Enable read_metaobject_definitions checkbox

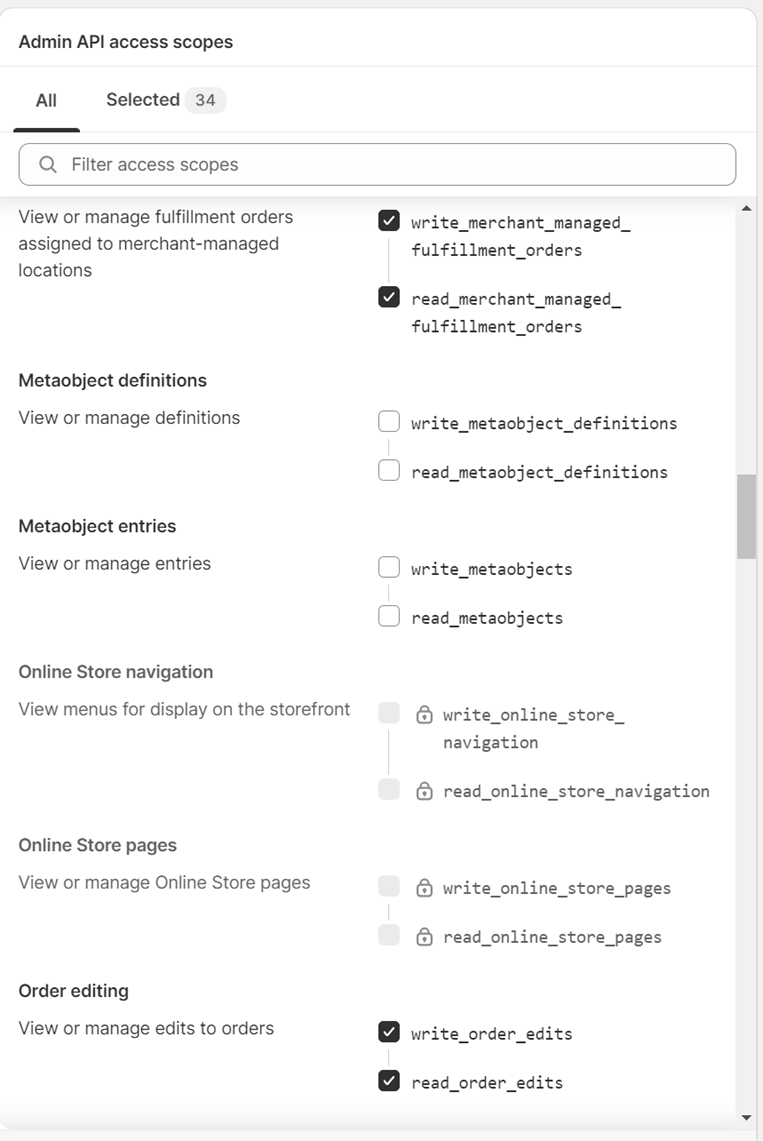389,470
